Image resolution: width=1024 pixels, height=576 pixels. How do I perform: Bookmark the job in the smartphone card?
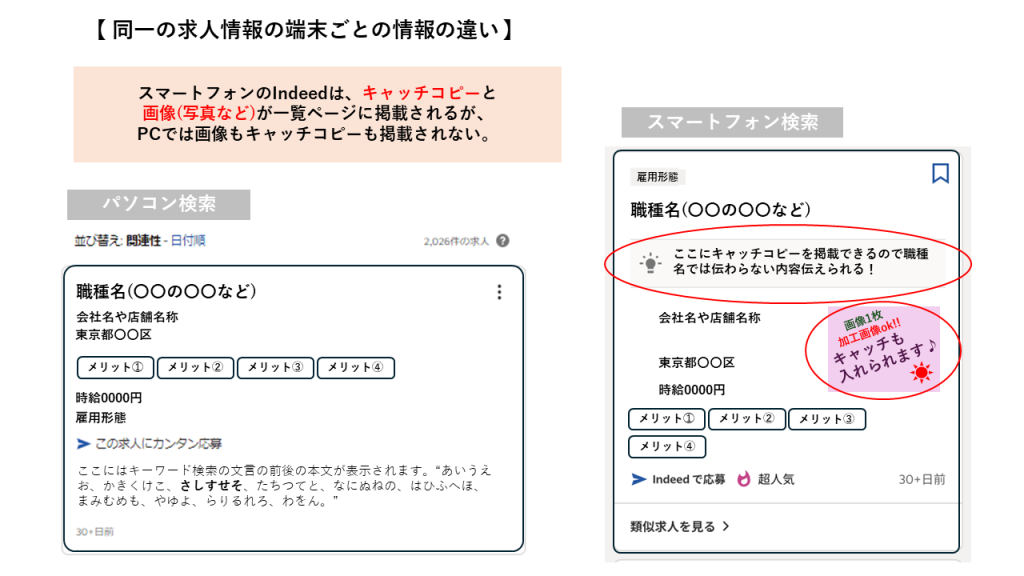tap(940, 174)
